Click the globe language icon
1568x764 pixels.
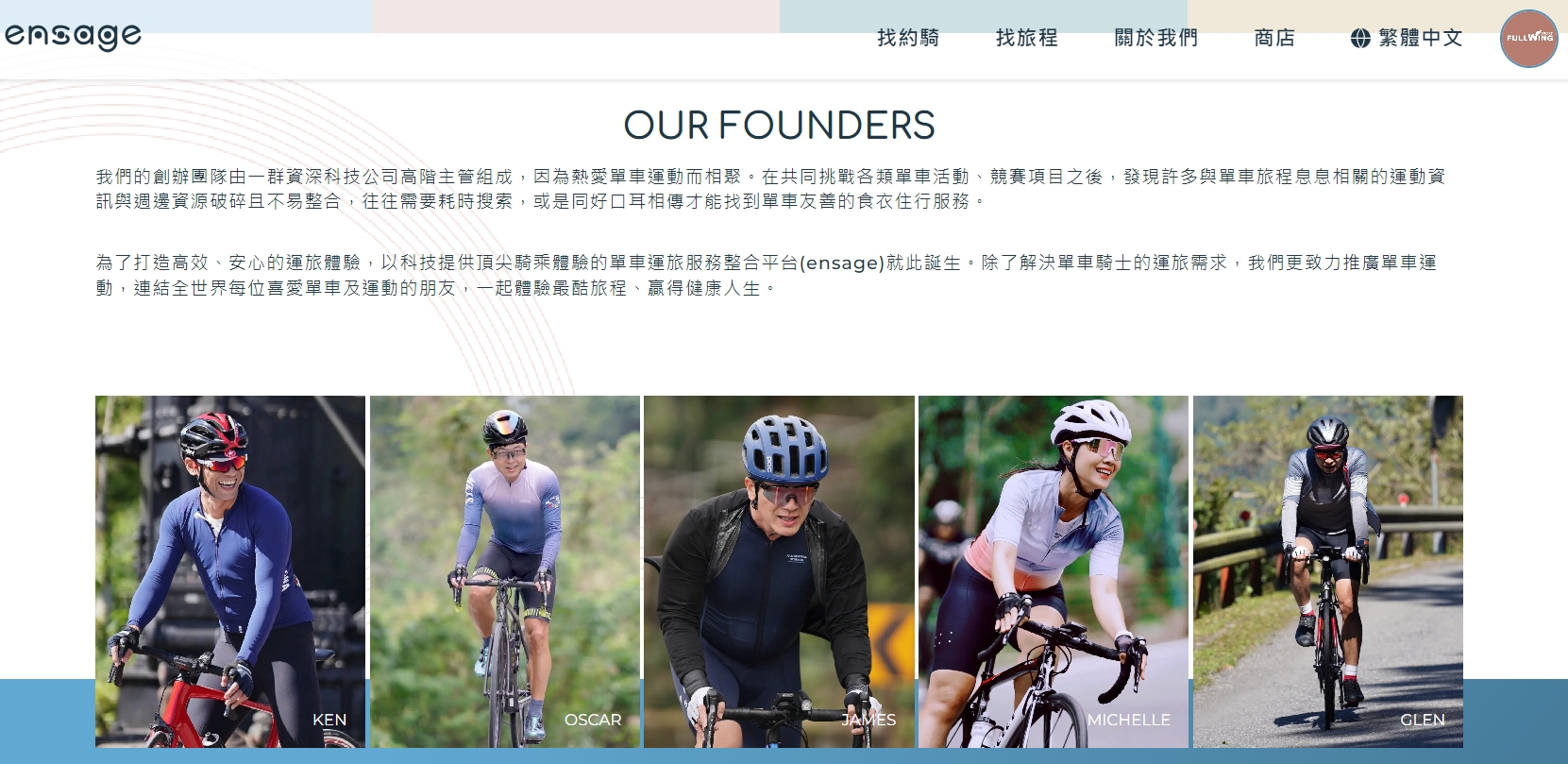(1360, 38)
